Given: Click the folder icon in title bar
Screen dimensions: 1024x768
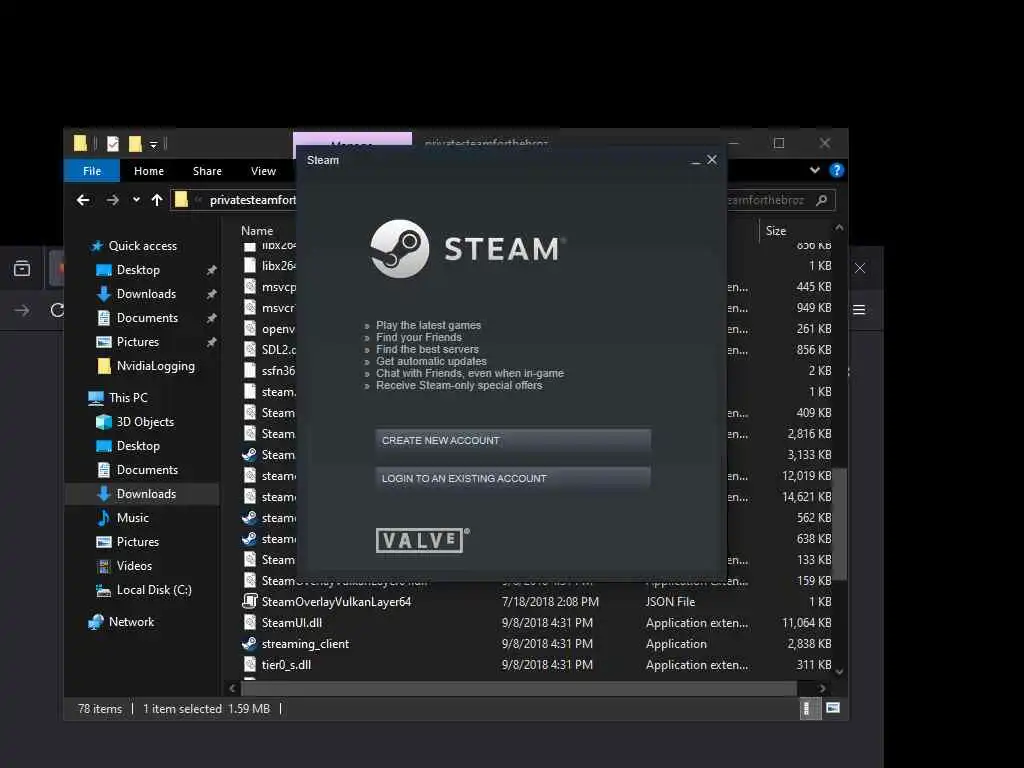Looking at the screenshot, I should [x=80, y=143].
